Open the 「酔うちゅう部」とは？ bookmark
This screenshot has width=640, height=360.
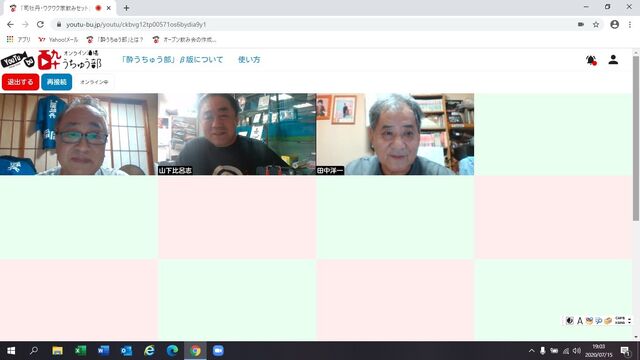115,40
